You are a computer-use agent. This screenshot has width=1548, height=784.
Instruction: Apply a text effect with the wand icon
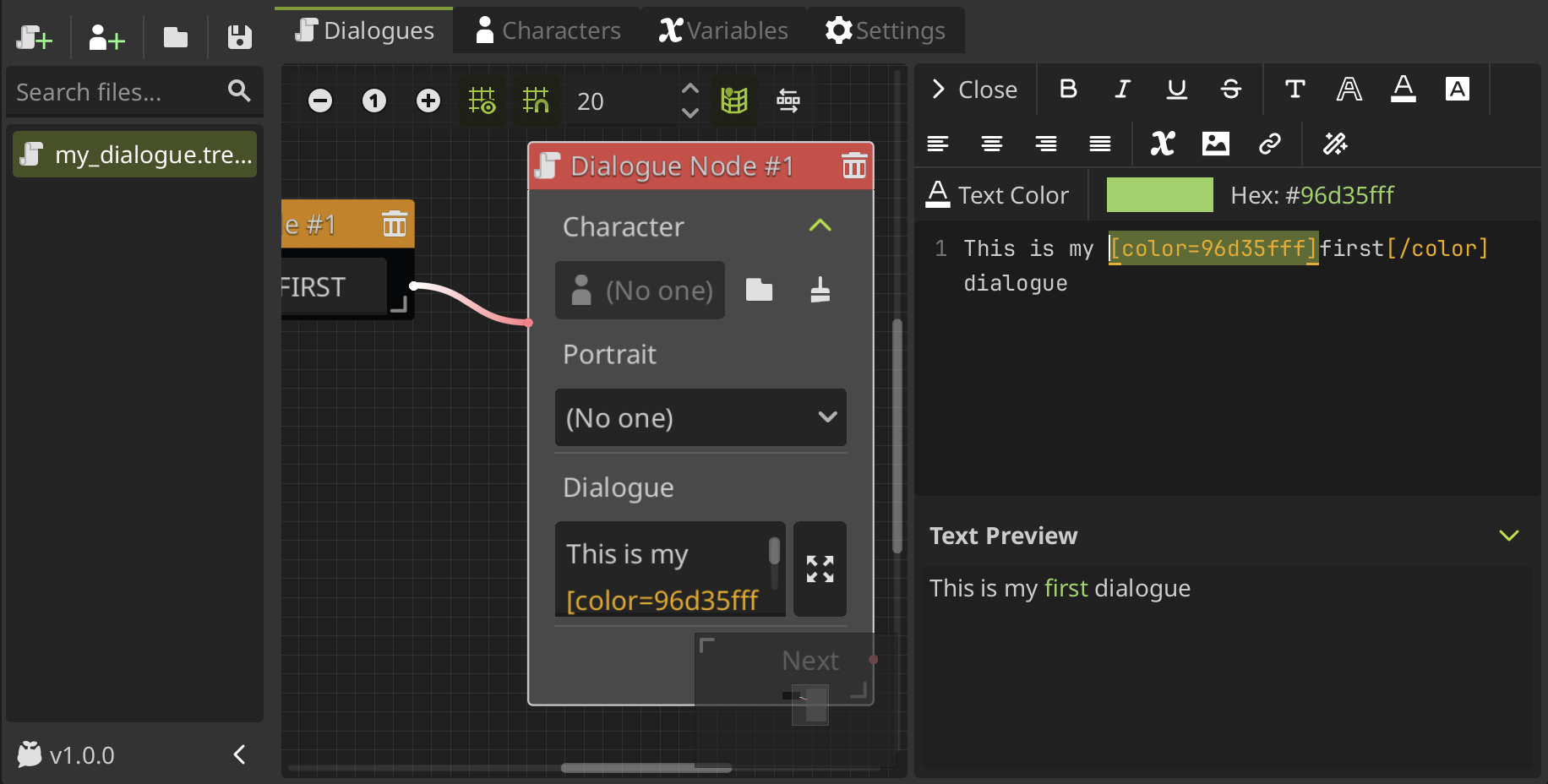coord(1335,144)
